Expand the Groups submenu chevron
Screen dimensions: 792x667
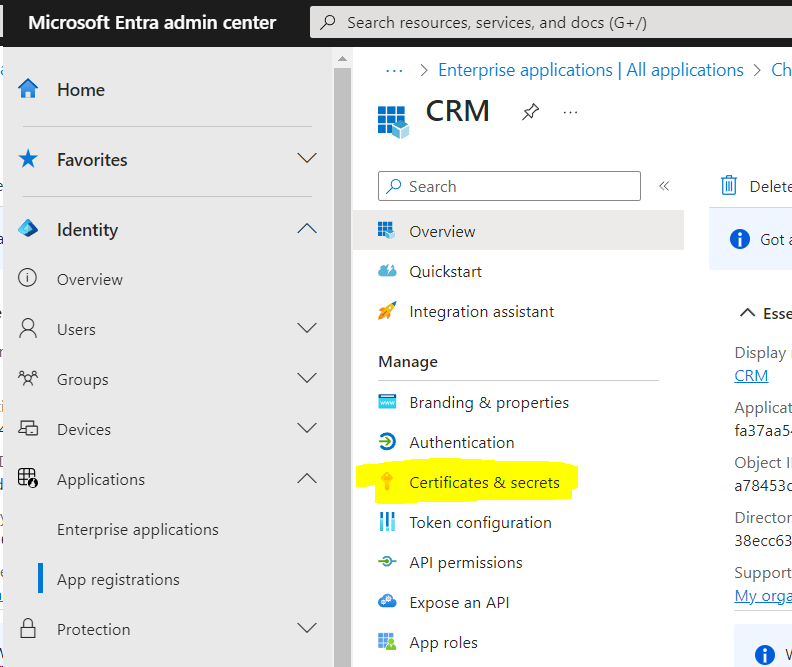[307, 378]
